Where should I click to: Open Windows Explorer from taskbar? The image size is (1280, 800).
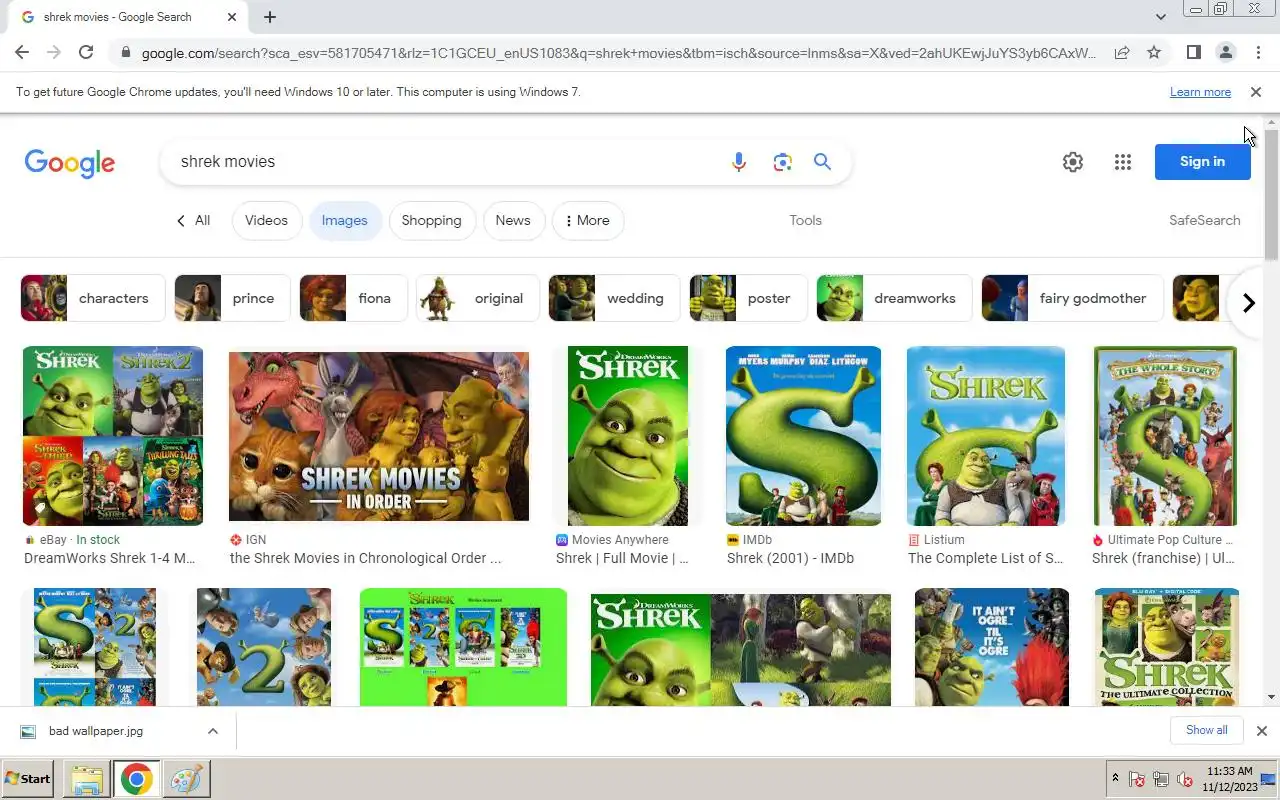point(87,779)
